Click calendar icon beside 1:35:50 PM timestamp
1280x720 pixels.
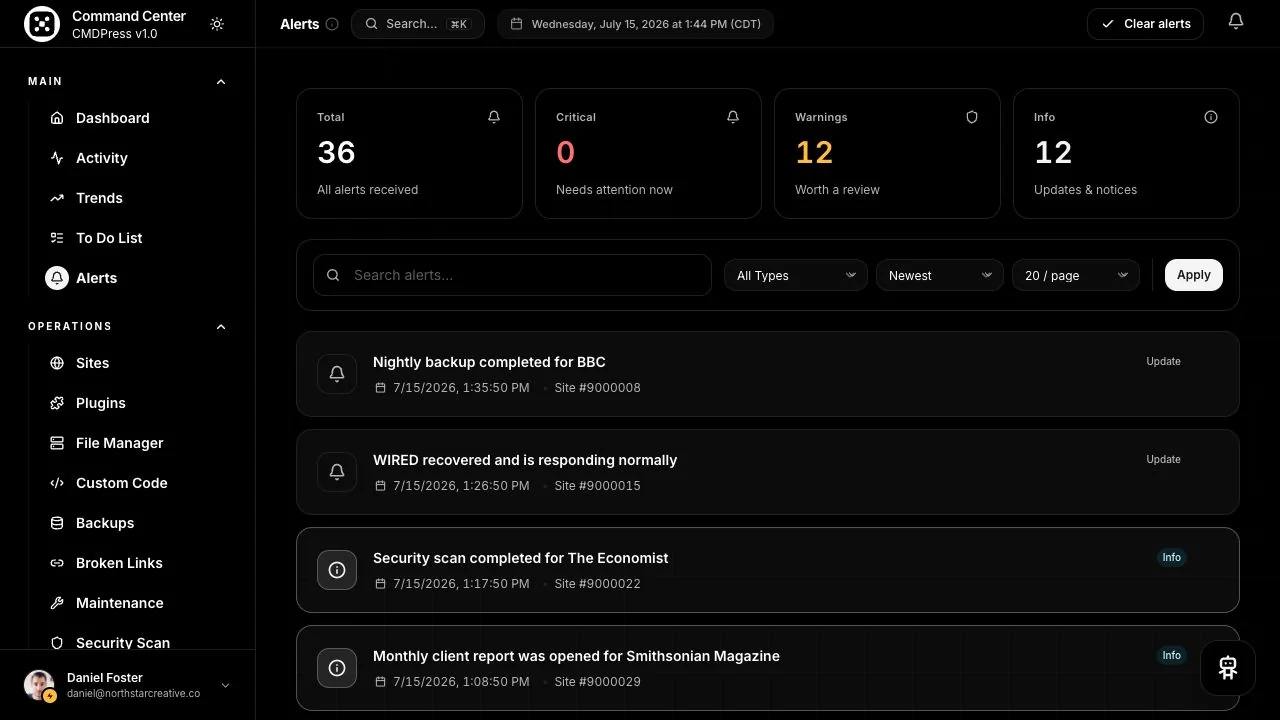pos(380,388)
